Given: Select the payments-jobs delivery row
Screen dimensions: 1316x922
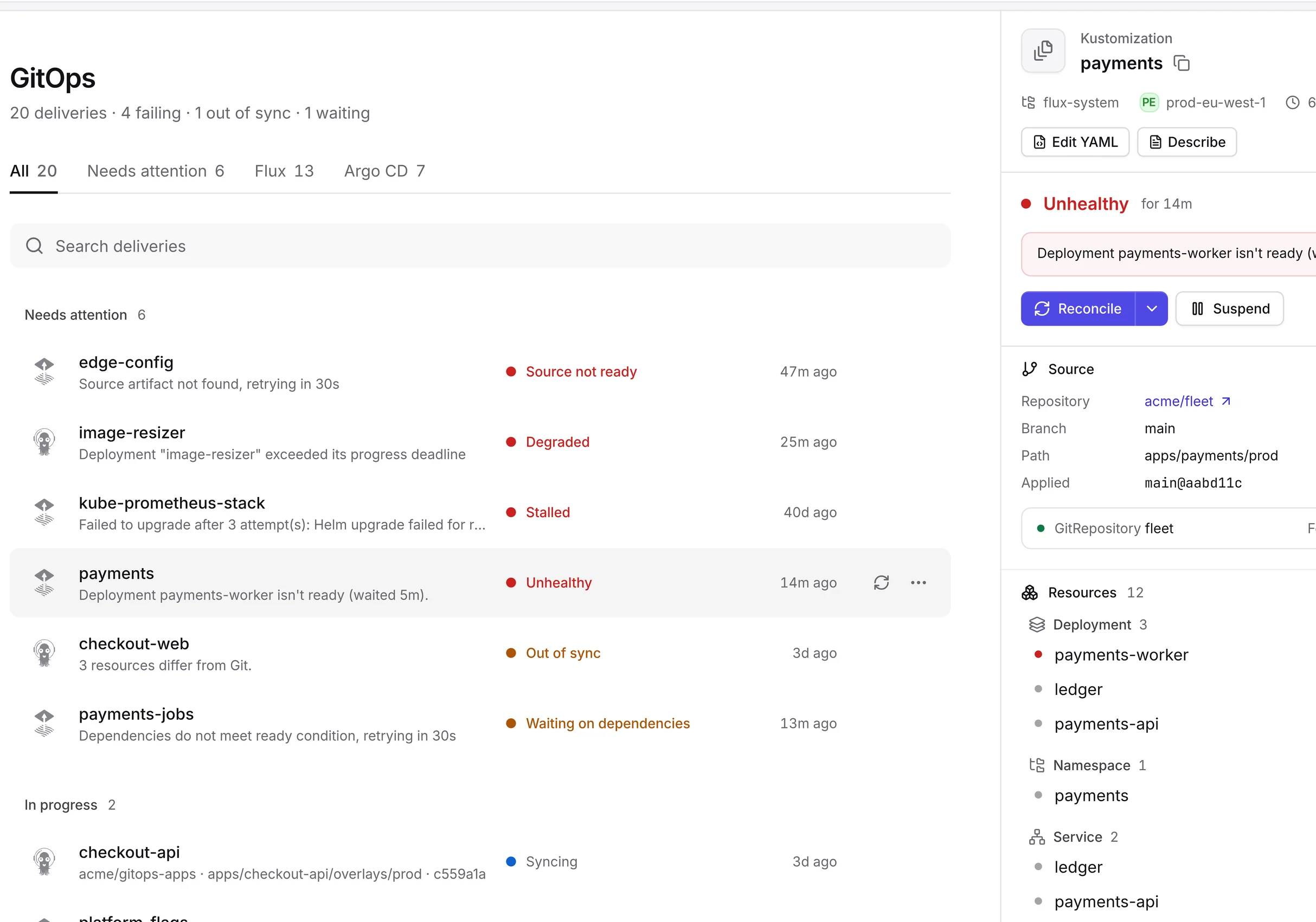Looking at the screenshot, I should [480, 724].
